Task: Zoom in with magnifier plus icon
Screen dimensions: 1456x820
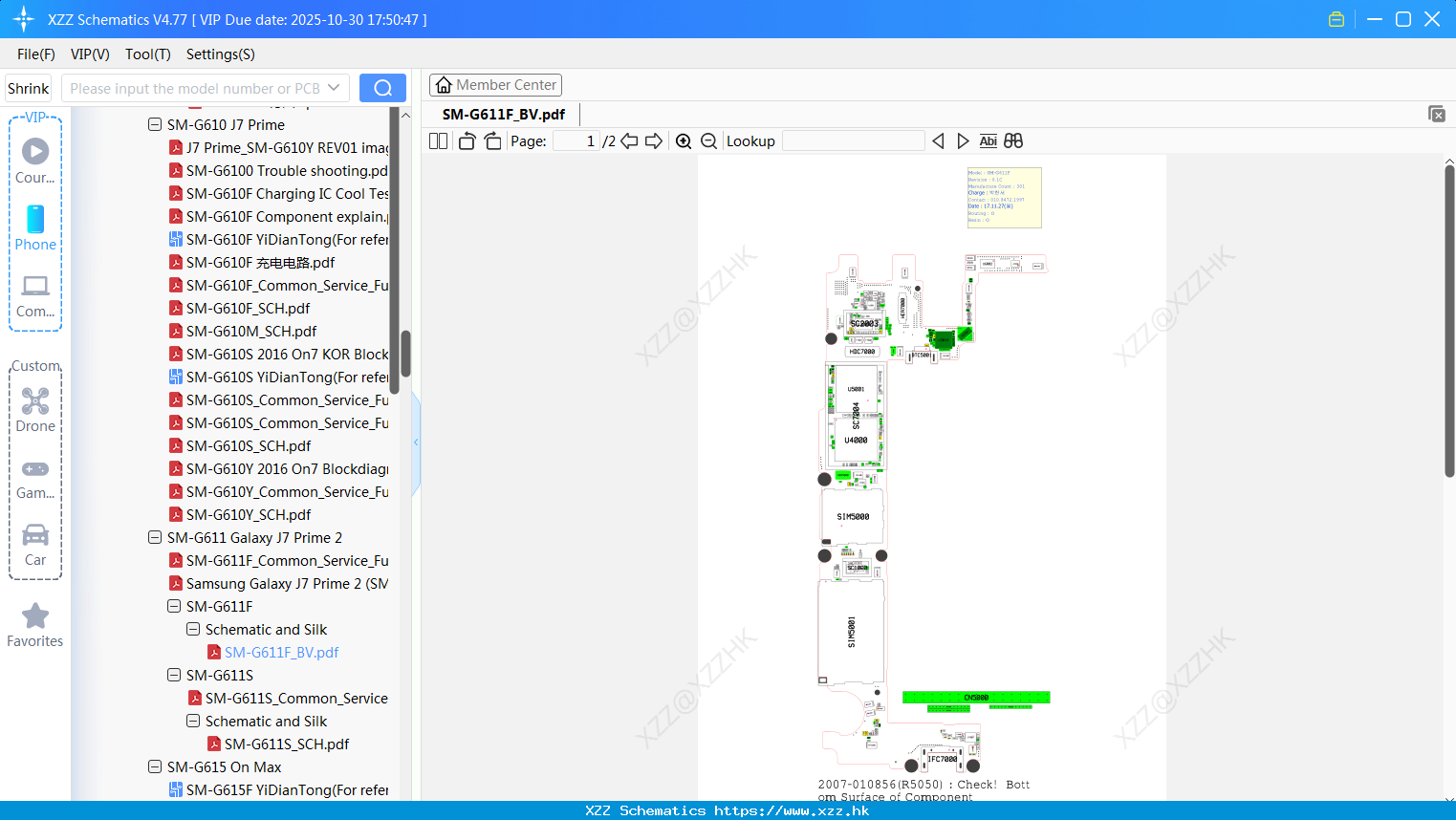Action: (x=684, y=141)
